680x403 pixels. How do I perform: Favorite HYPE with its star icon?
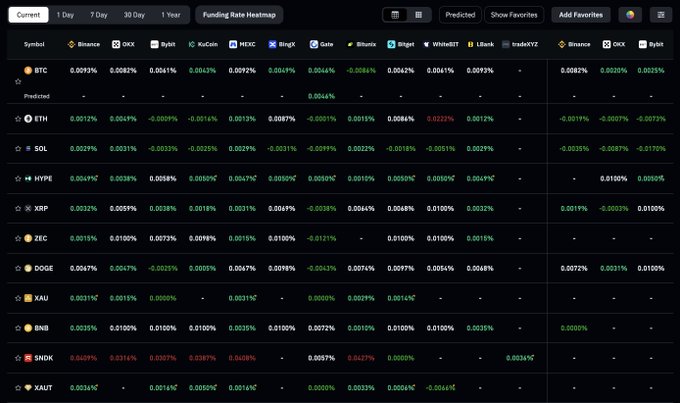[18, 179]
